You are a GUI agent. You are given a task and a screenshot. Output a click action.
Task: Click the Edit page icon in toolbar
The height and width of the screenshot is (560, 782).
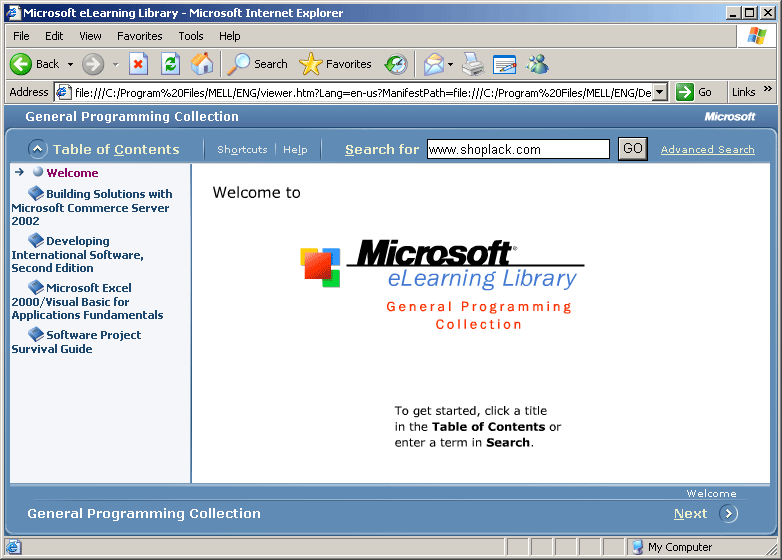click(504, 64)
